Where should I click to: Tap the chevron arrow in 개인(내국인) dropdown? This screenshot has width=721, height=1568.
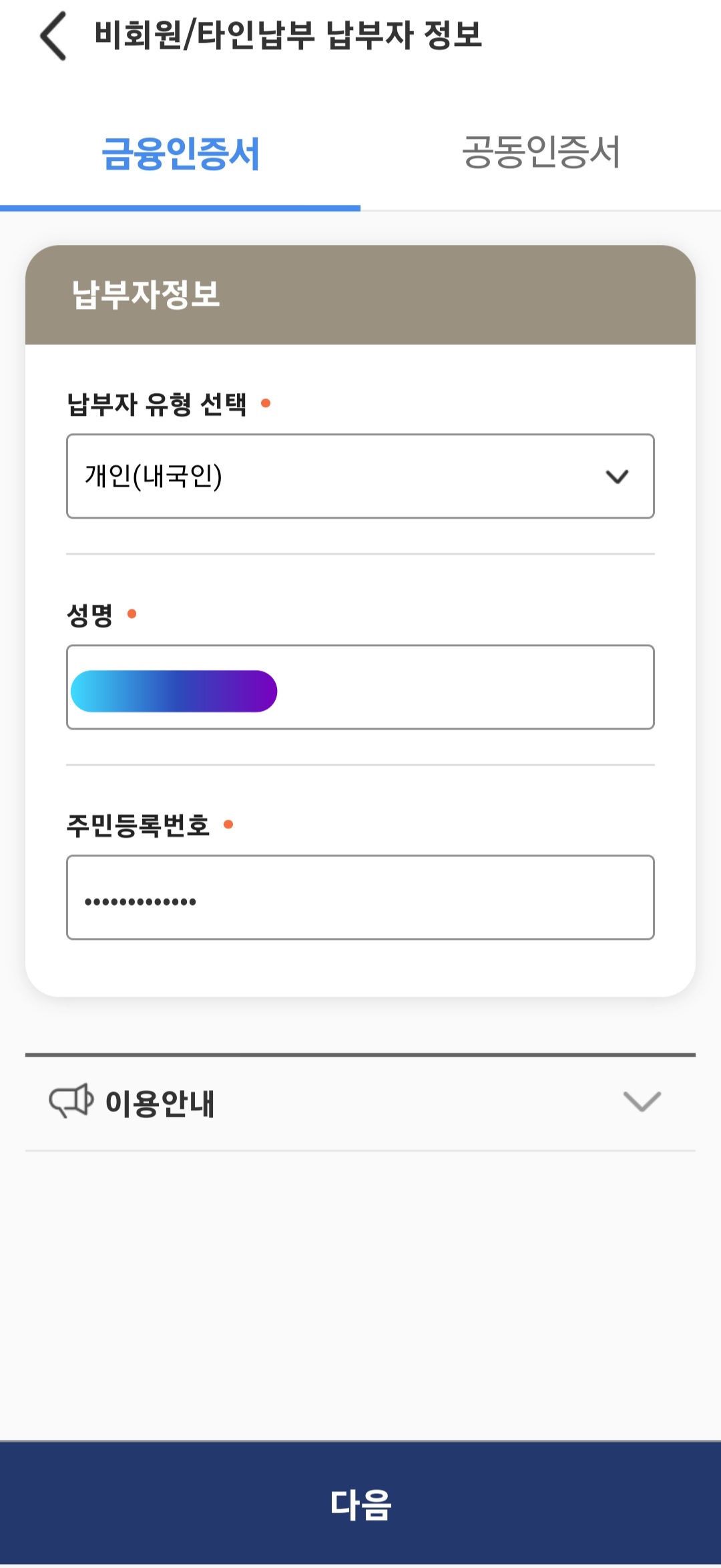coord(617,477)
